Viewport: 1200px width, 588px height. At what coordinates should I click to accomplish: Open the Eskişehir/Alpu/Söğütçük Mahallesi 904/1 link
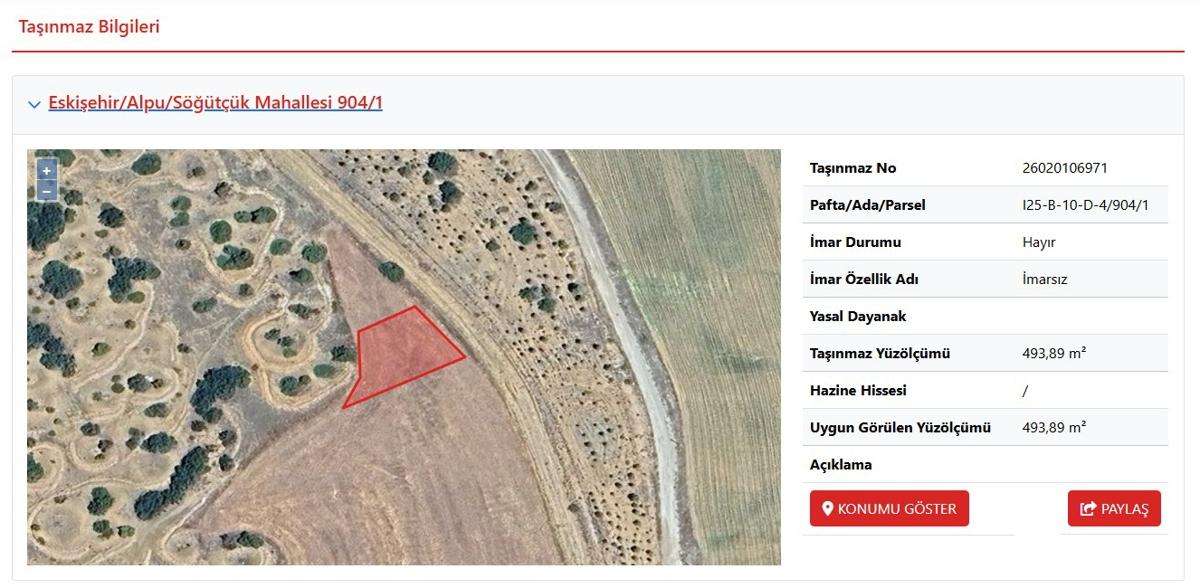215,102
